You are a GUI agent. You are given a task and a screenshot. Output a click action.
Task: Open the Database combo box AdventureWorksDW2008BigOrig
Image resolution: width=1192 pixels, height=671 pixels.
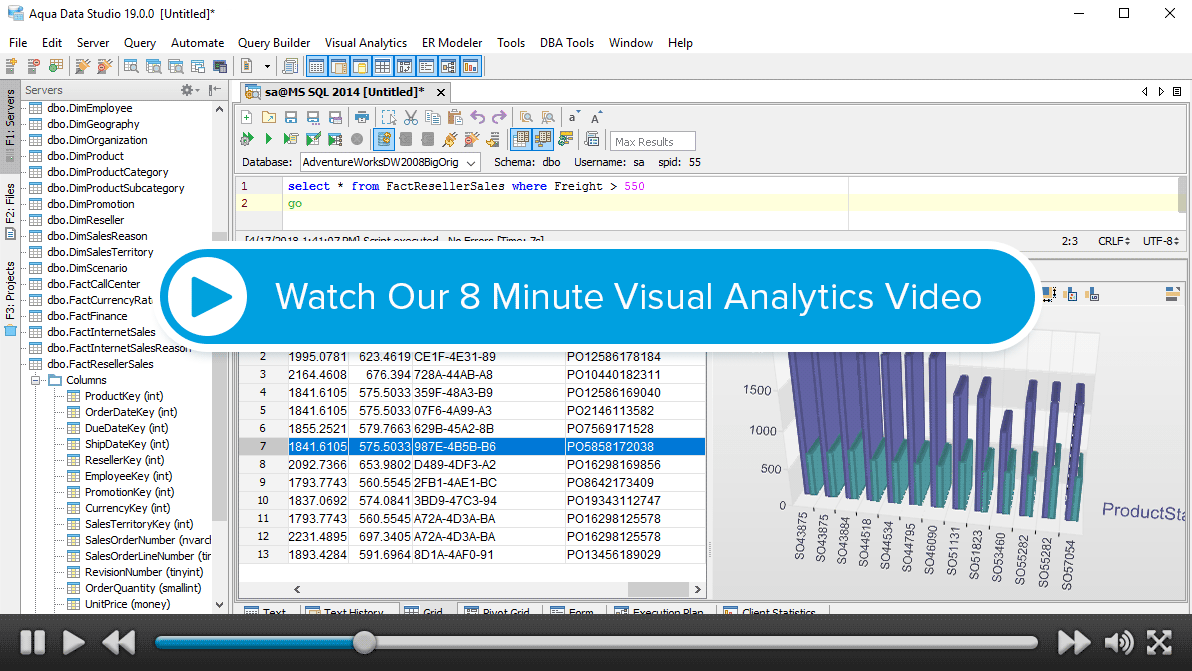390,162
